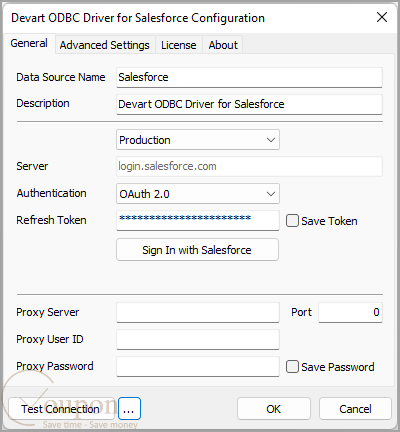Click the Description label
Viewport: 400px width, 432px height.
tap(43, 104)
